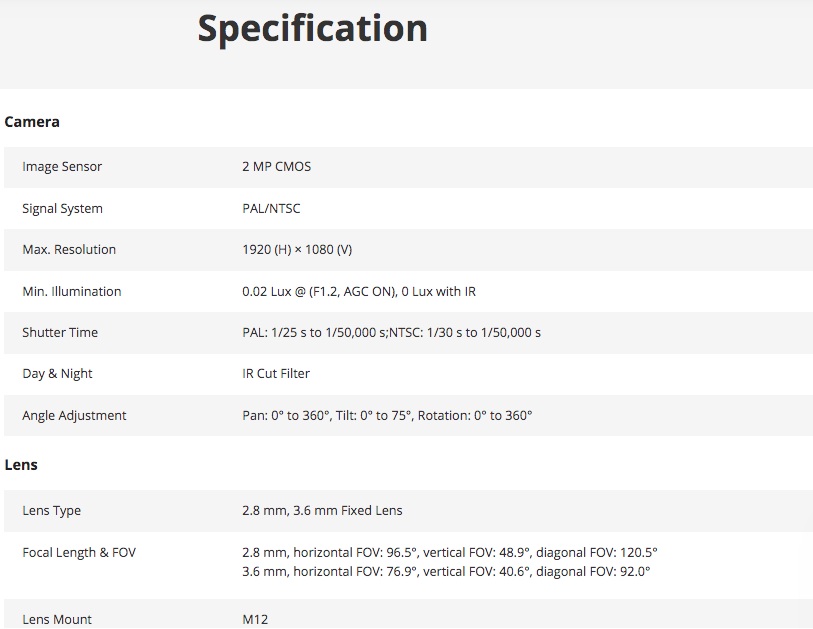Viewport: 813px width, 629px height.
Task: Click the 3.6 mm FOV value line
Action: tap(446, 571)
